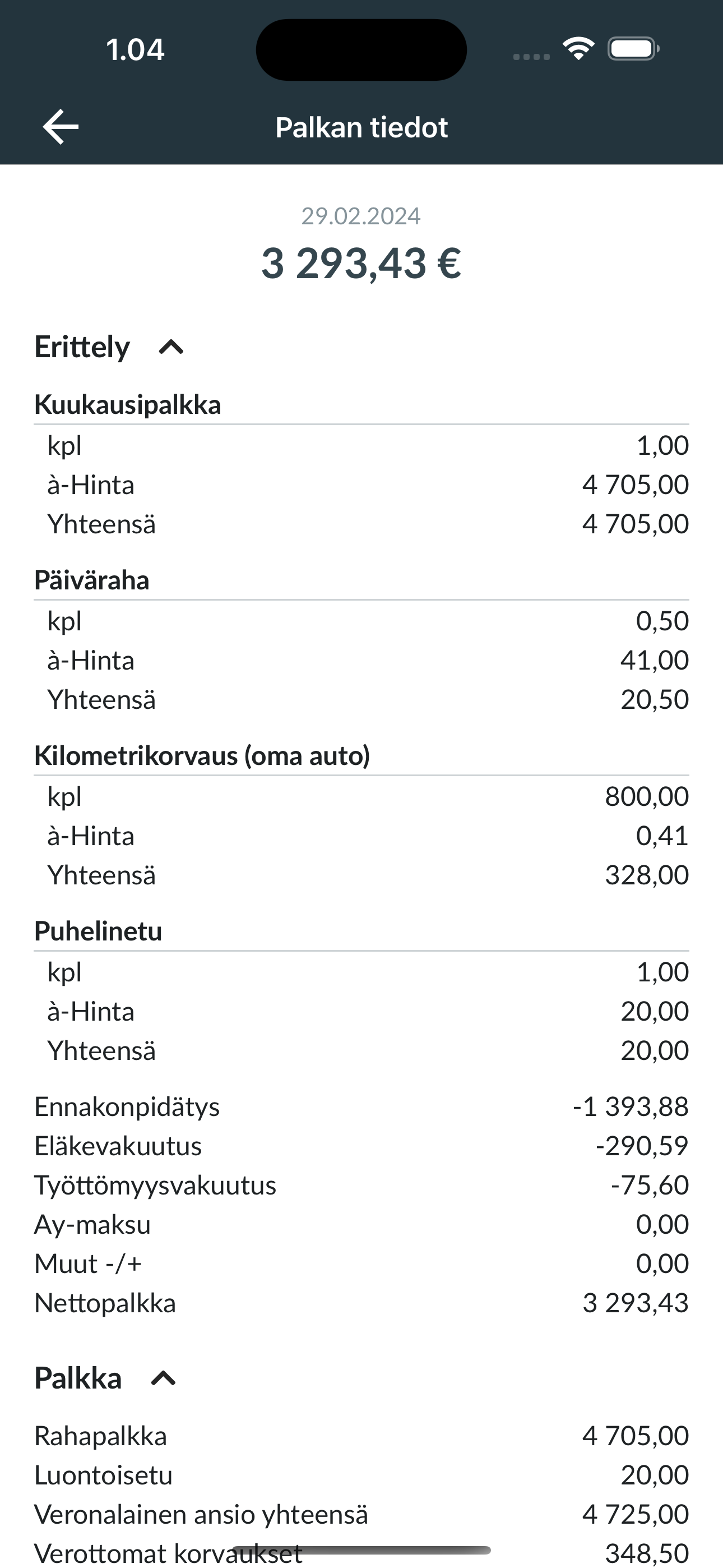Select the Puhelinetu heading
The width and height of the screenshot is (723, 1568).
[98, 931]
